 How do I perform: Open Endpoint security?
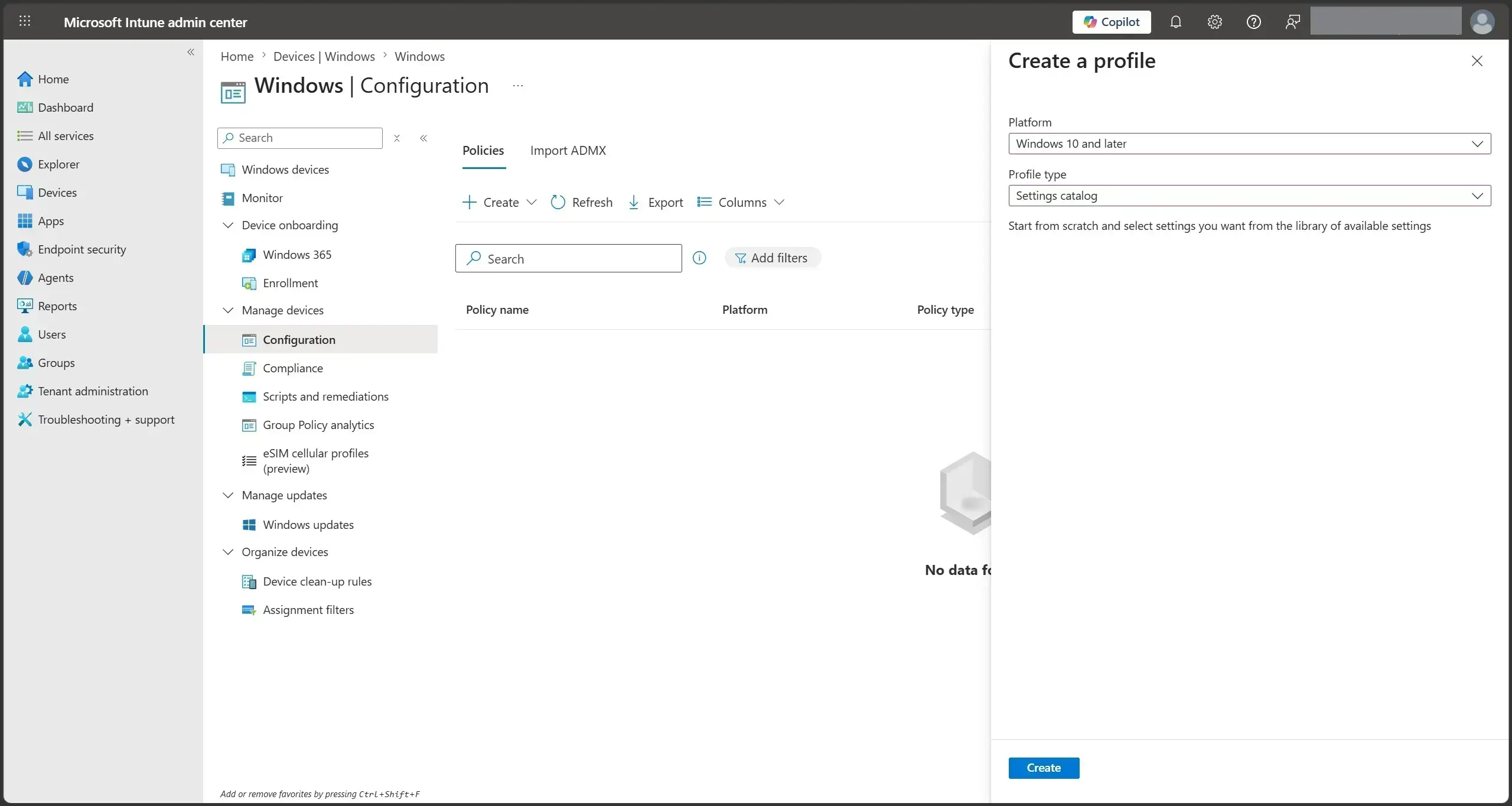click(82, 249)
